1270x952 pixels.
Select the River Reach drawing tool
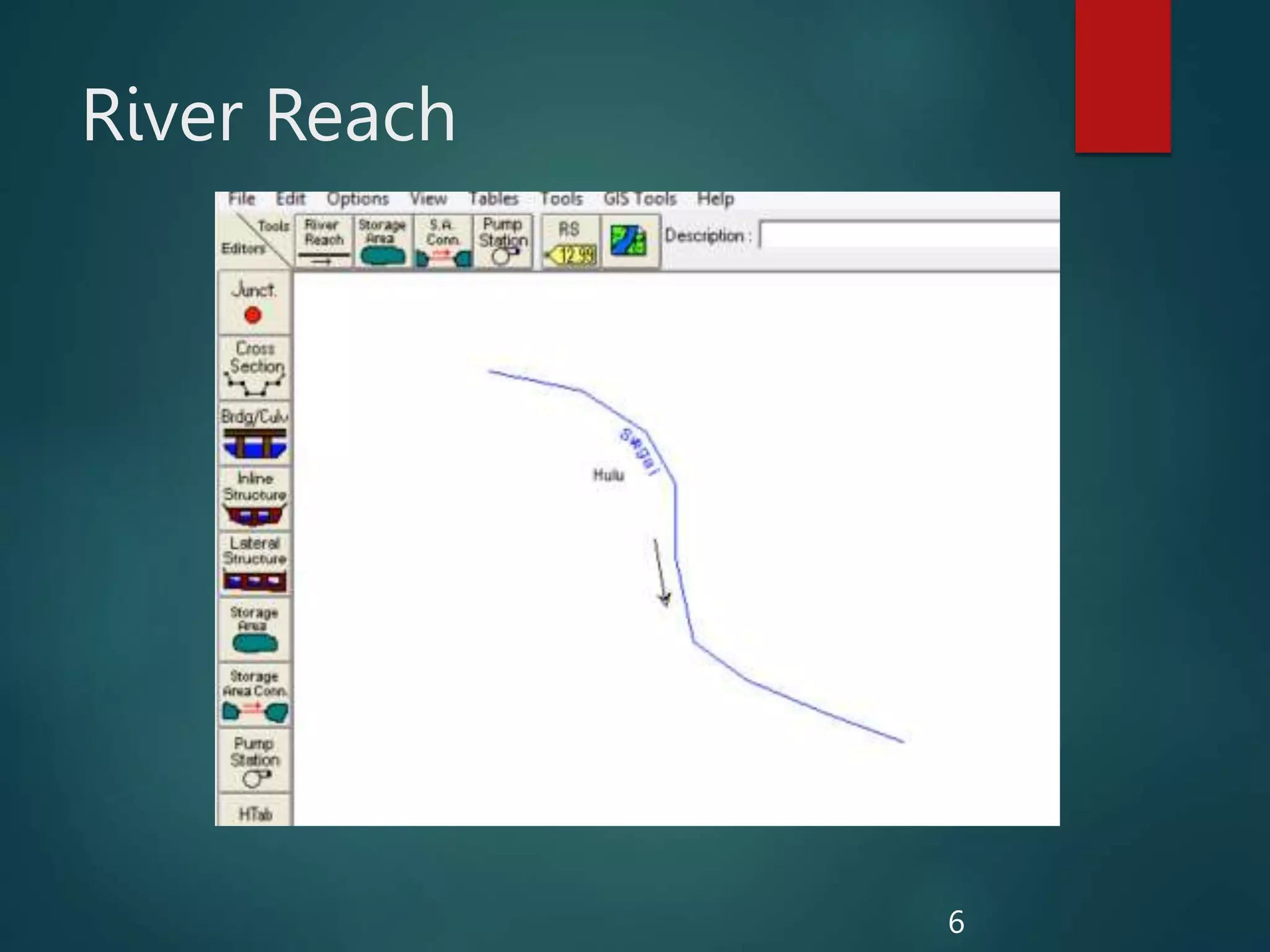click(x=324, y=241)
